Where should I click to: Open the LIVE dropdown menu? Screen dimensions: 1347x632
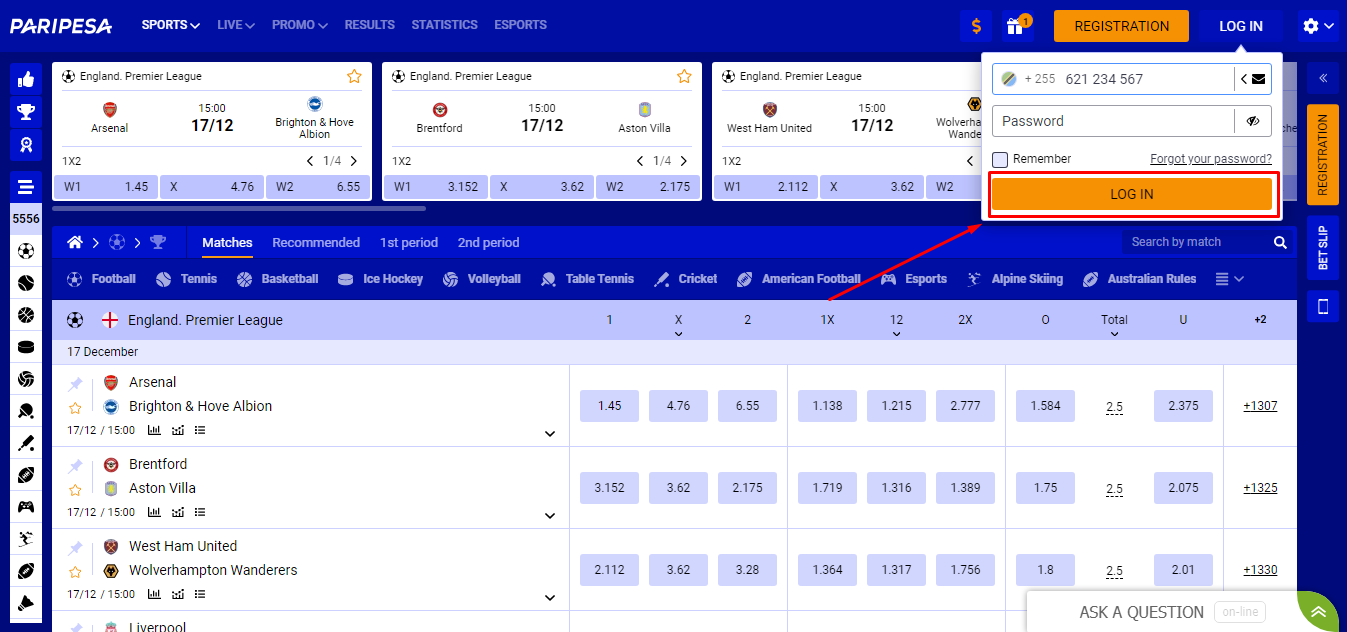tap(236, 25)
